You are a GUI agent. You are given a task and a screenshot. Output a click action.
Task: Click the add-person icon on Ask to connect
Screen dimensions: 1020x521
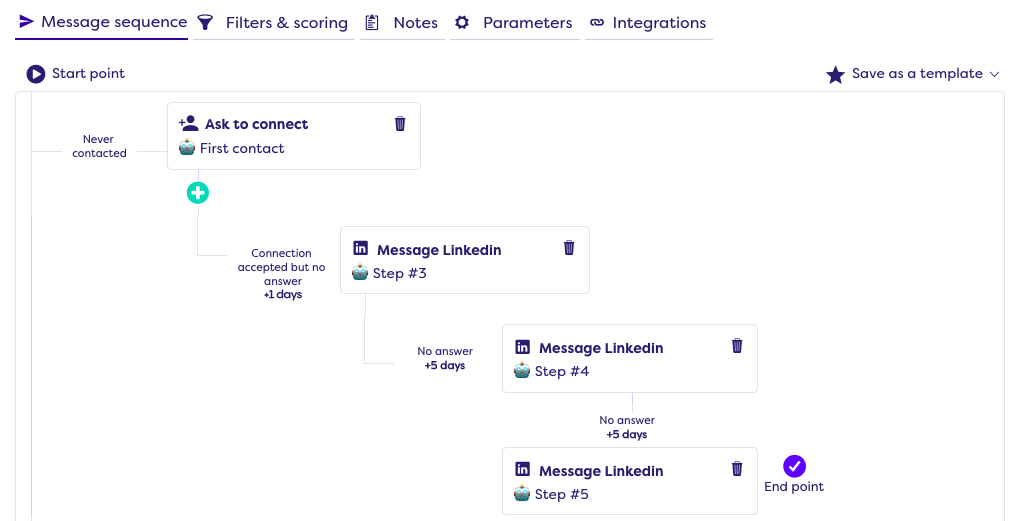(x=188, y=124)
